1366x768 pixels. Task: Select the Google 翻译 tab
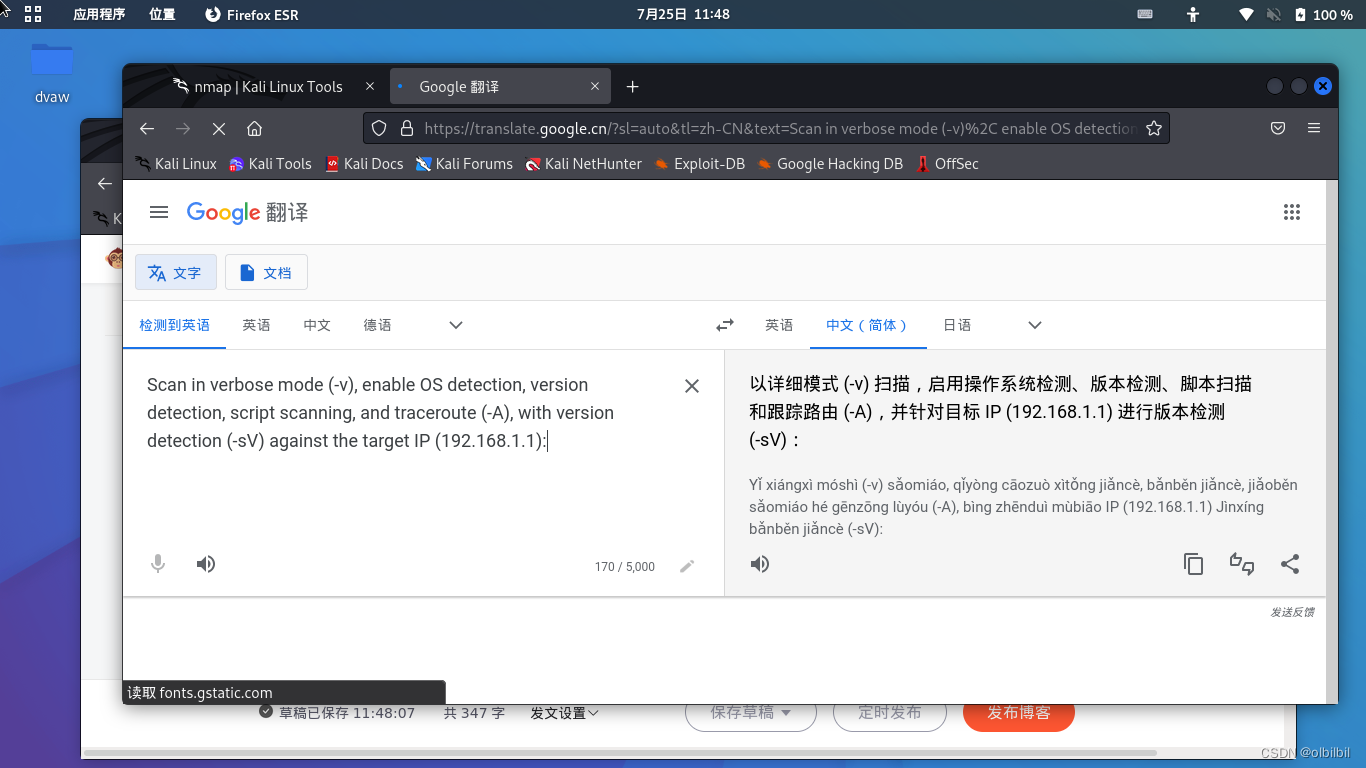[499, 87]
